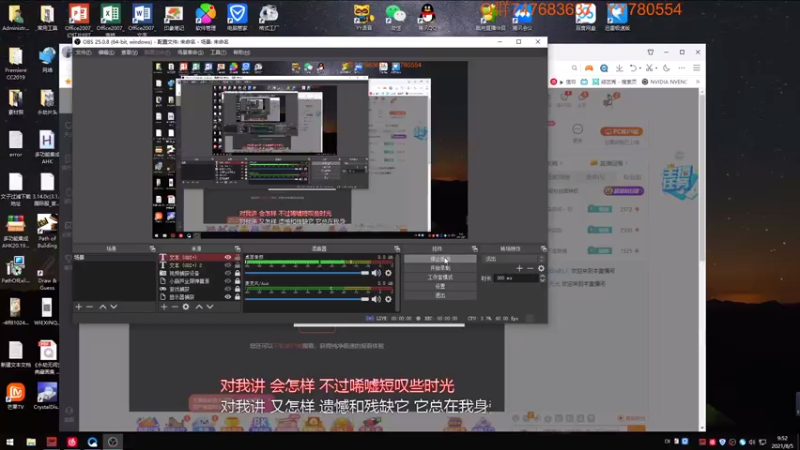The height and width of the screenshot is (450, 800).
Task: Add a new scene with the plus icon
Action: tap(79, 307)
